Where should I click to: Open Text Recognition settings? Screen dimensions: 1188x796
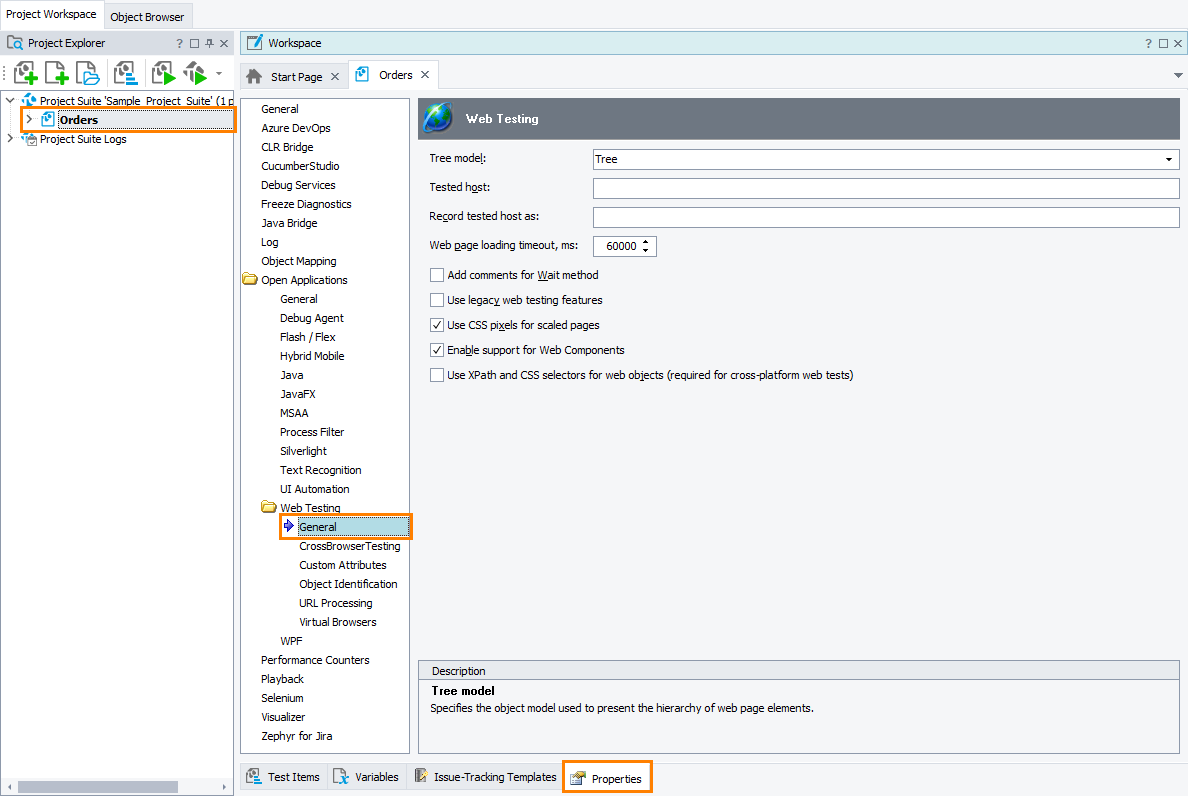click(x=320, y=470)
